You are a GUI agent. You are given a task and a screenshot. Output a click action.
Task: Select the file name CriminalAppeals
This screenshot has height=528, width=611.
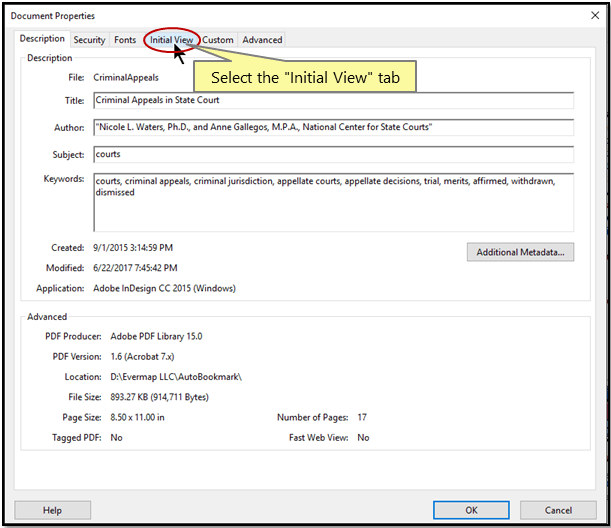pyautogui.click(x=126, y=78)
